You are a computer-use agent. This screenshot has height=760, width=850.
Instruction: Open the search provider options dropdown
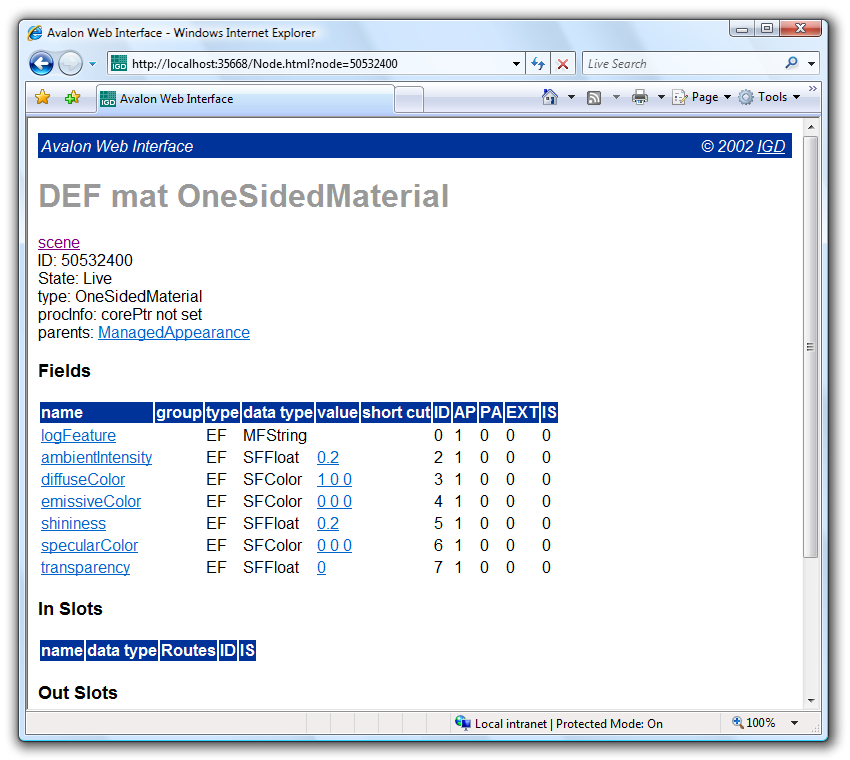click(811, 64)
